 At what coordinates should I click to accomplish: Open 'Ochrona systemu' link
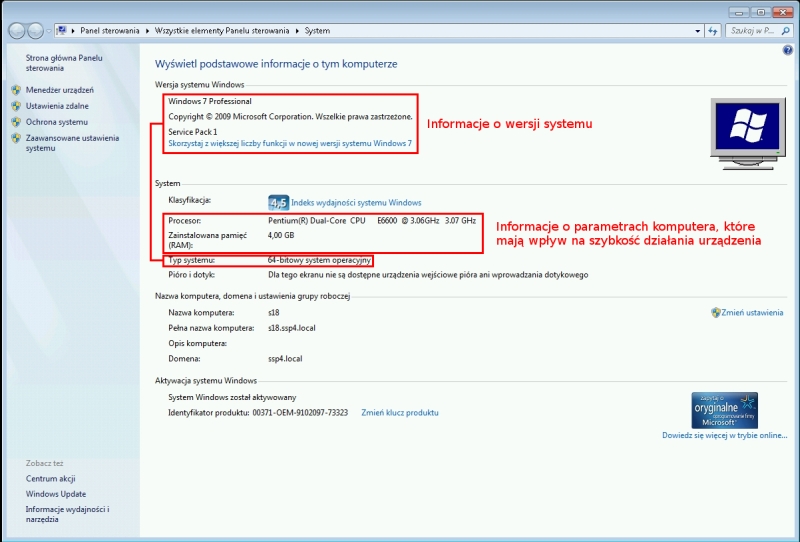coord(57,122)
